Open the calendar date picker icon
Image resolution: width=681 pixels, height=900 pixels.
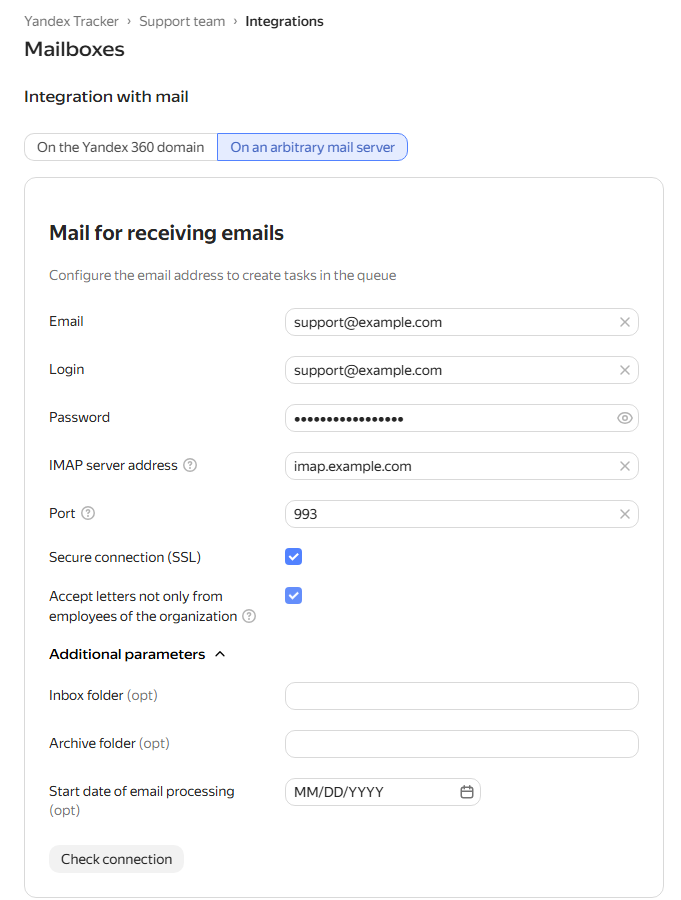[467, 792]
